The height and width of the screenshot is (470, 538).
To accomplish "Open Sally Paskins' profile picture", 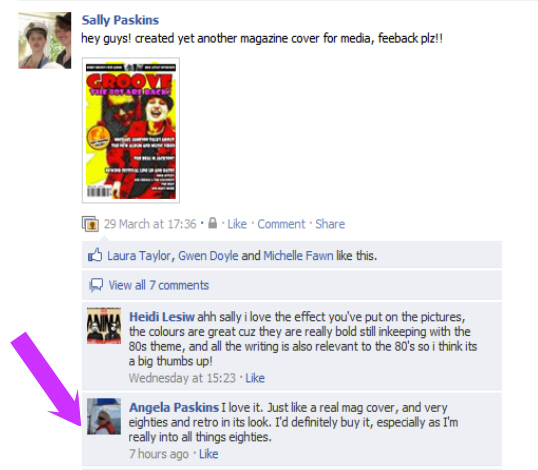I will (x=45, y=40).
